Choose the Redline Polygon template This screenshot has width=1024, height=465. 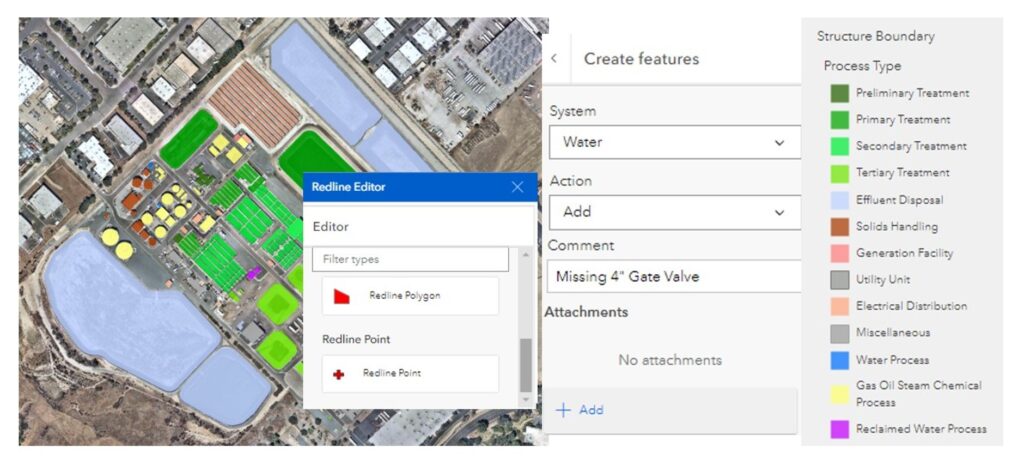405,296
